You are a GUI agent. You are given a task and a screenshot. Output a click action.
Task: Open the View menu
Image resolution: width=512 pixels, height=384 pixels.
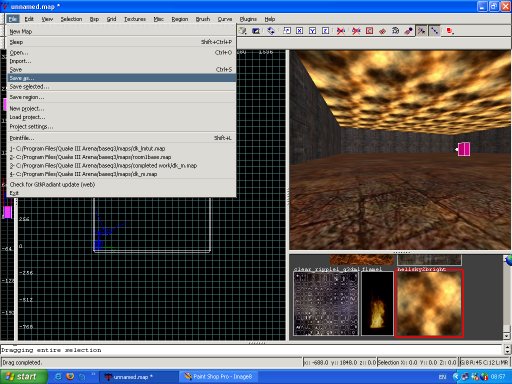[47, 19]
